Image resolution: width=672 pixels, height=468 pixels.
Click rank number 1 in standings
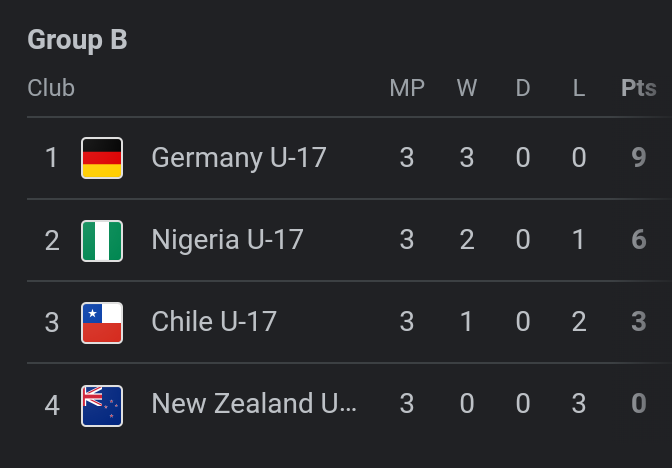[x=52, y=158]
